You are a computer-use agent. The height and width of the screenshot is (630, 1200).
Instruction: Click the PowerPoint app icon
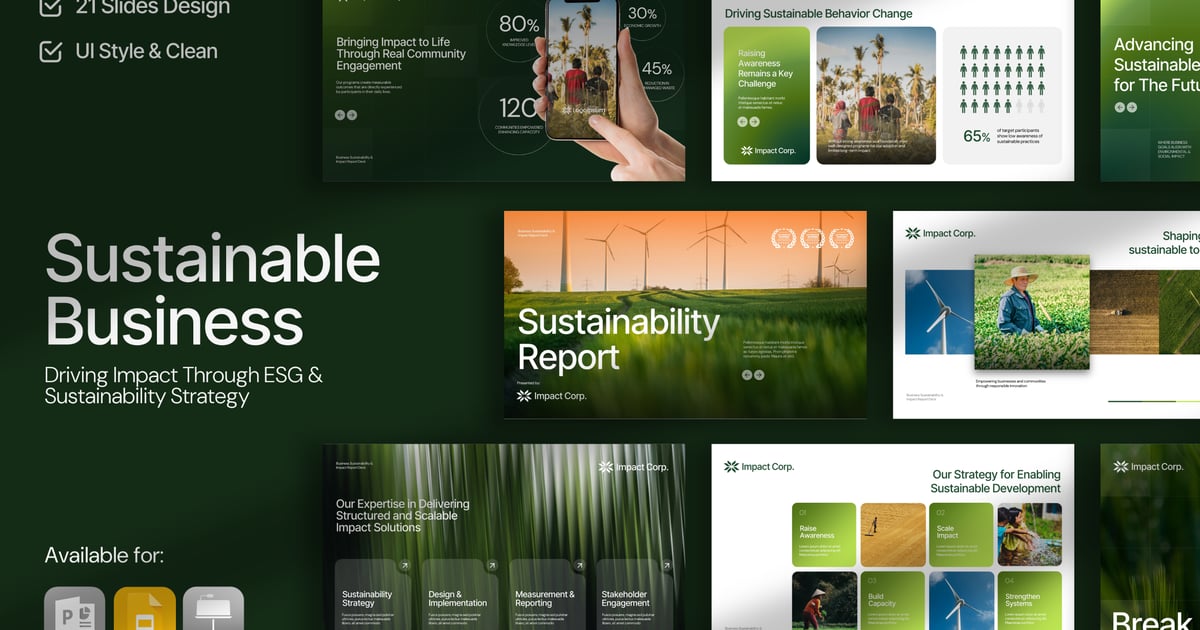[x=74, y=609]
